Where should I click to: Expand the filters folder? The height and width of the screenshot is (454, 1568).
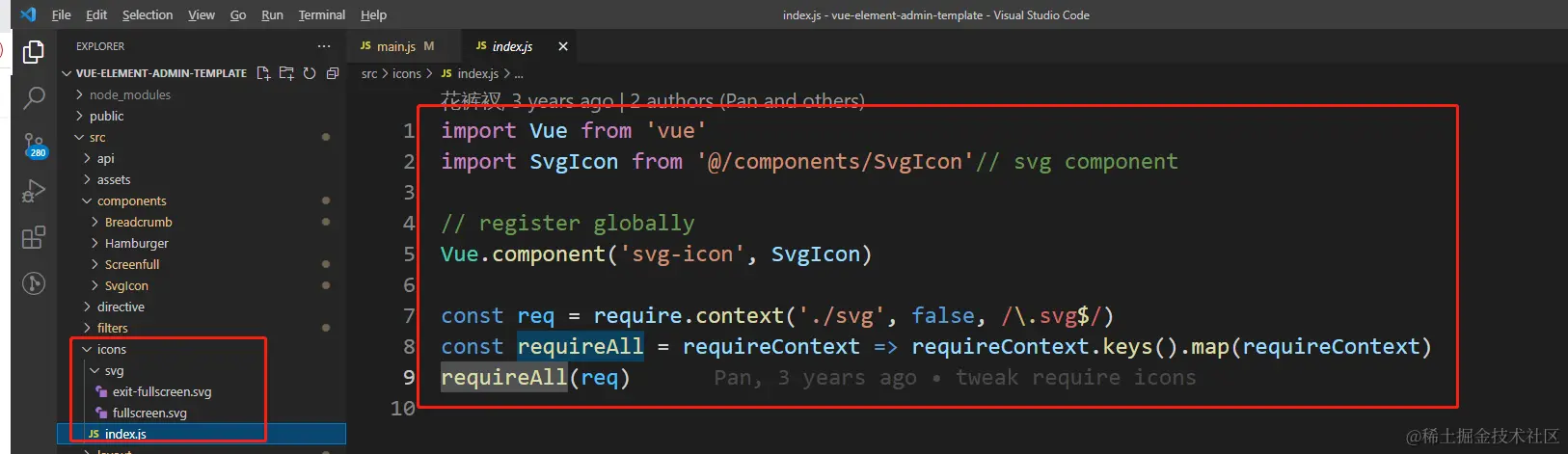(112, 328)
